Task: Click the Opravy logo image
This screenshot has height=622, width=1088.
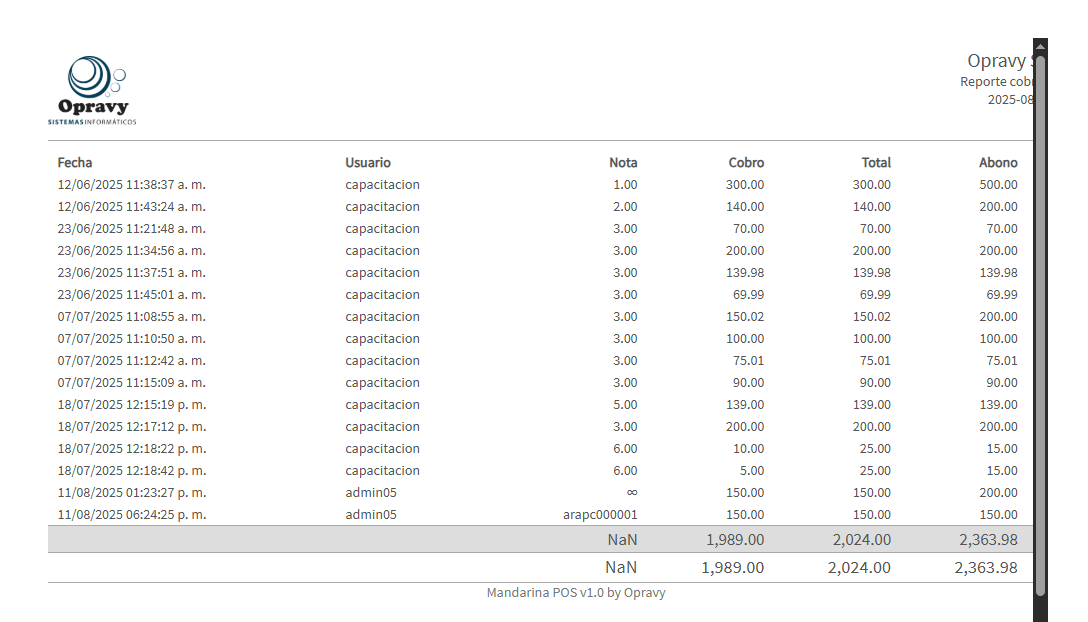Action: pos(92,90)
